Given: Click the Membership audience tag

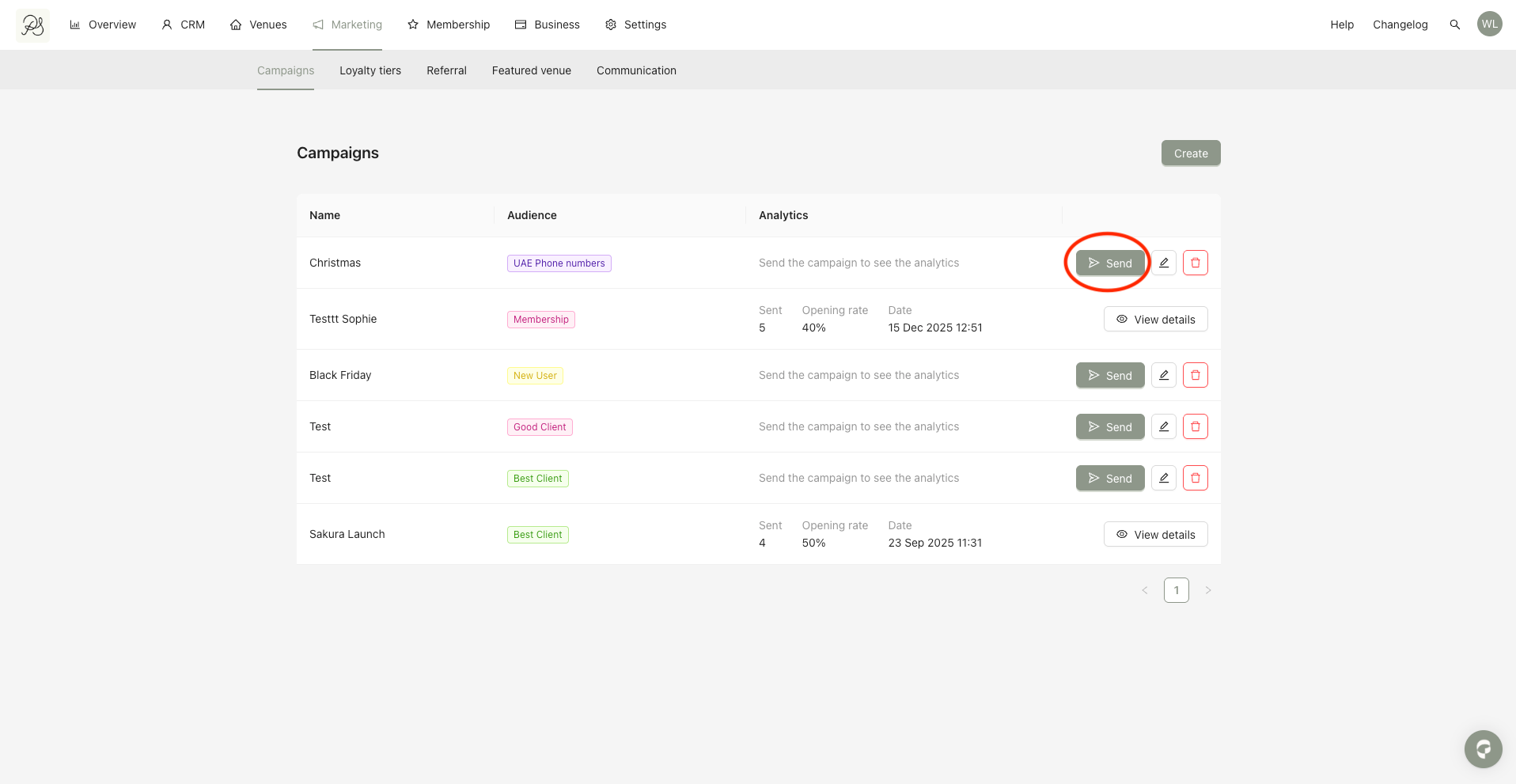Looking at the screenshot, I should pos(540,320).
